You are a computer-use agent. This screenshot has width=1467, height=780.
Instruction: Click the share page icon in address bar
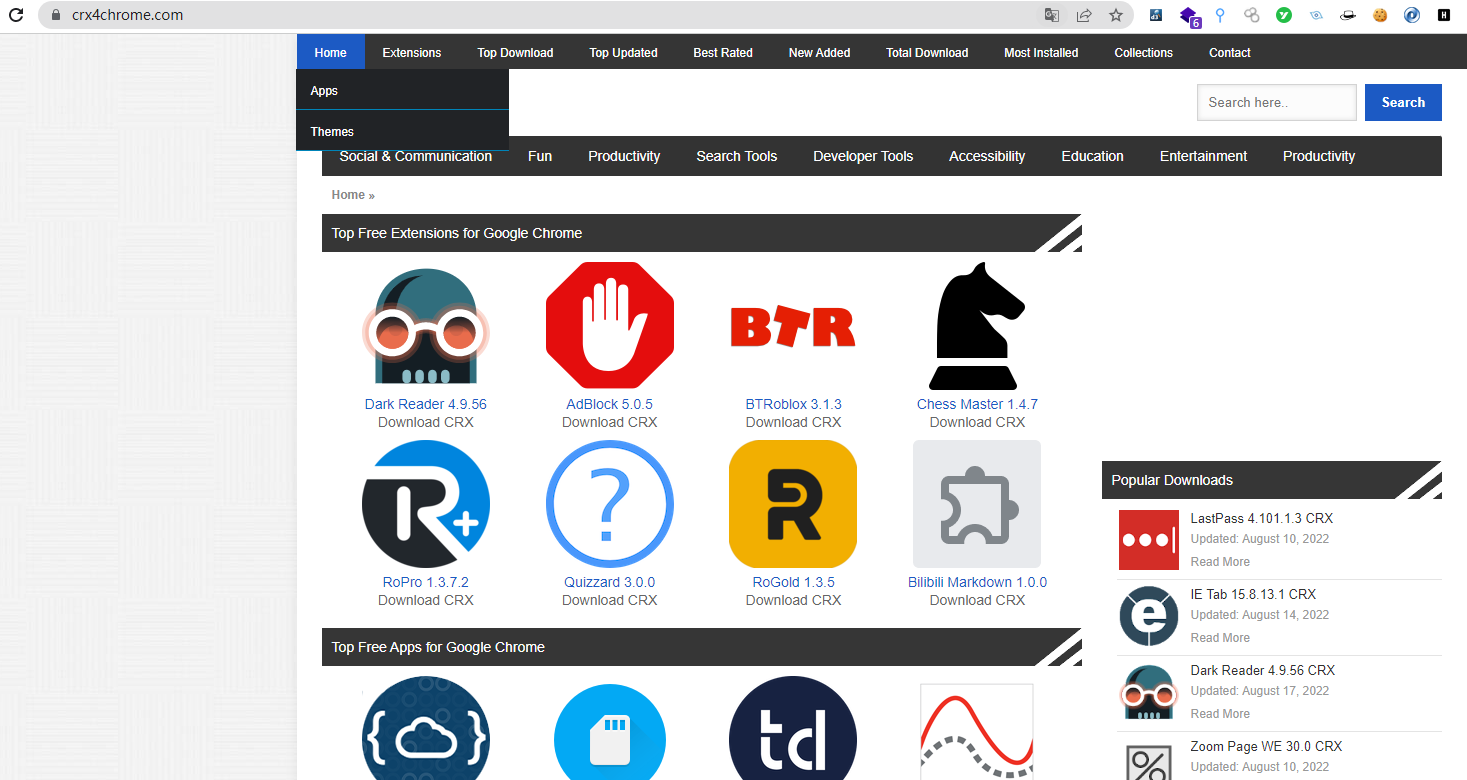pos(1084,15)
